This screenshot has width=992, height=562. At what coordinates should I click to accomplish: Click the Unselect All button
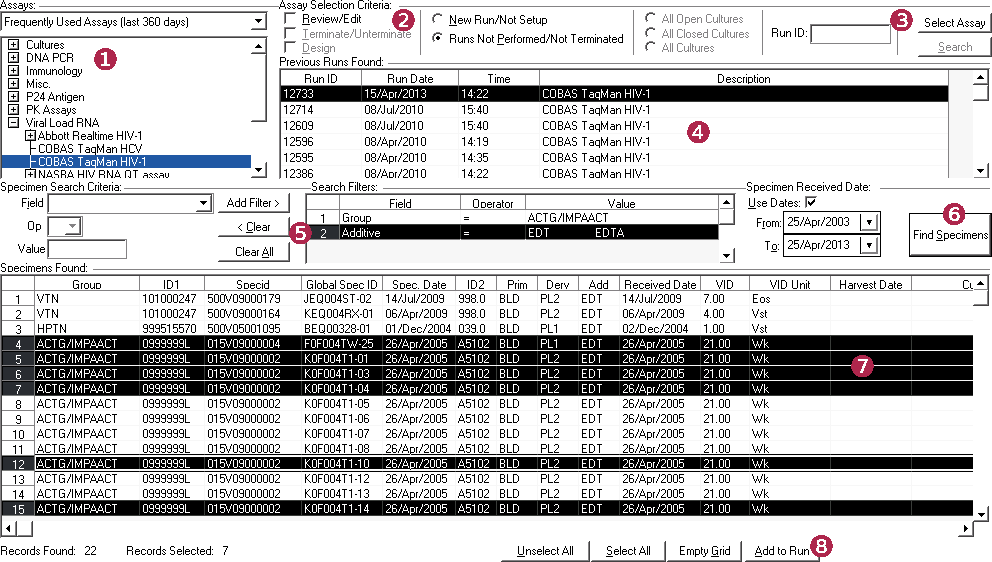tap(545, 551)
